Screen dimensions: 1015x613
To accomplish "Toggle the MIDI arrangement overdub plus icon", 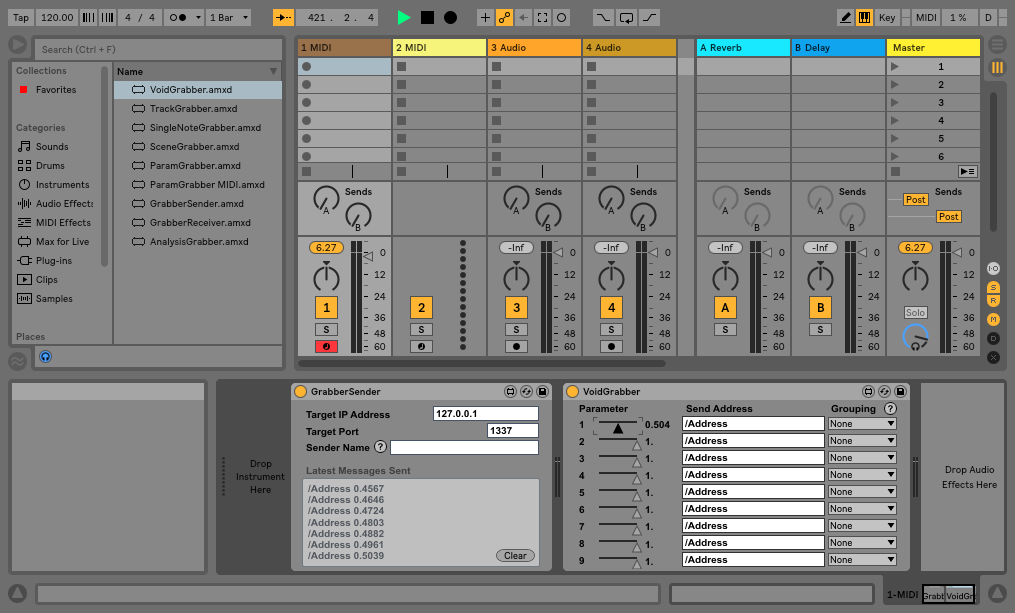I will click(485, 17).
